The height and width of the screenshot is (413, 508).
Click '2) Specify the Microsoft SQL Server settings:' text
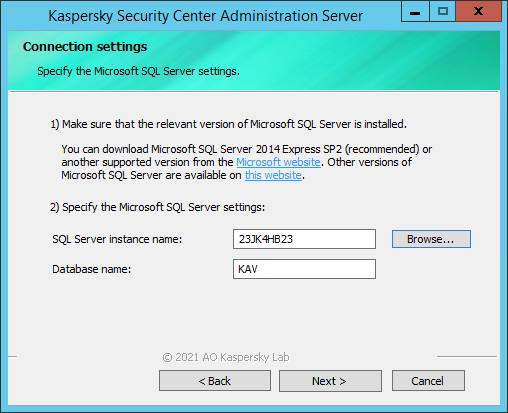tap(157, 207)
